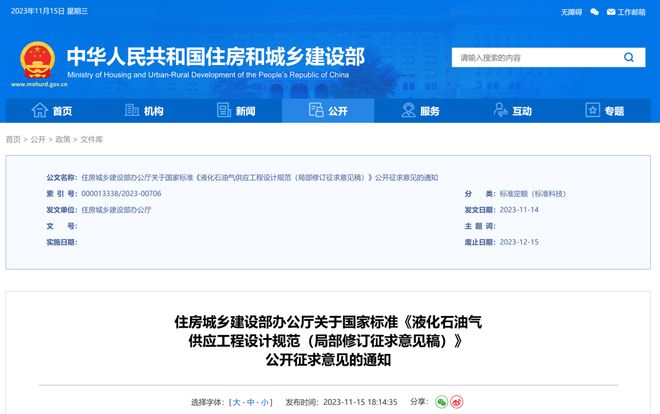The height and width of the screenshot is (414, 660).
Task: Open the 互动 navigation tab
Action: click(512, 111)
